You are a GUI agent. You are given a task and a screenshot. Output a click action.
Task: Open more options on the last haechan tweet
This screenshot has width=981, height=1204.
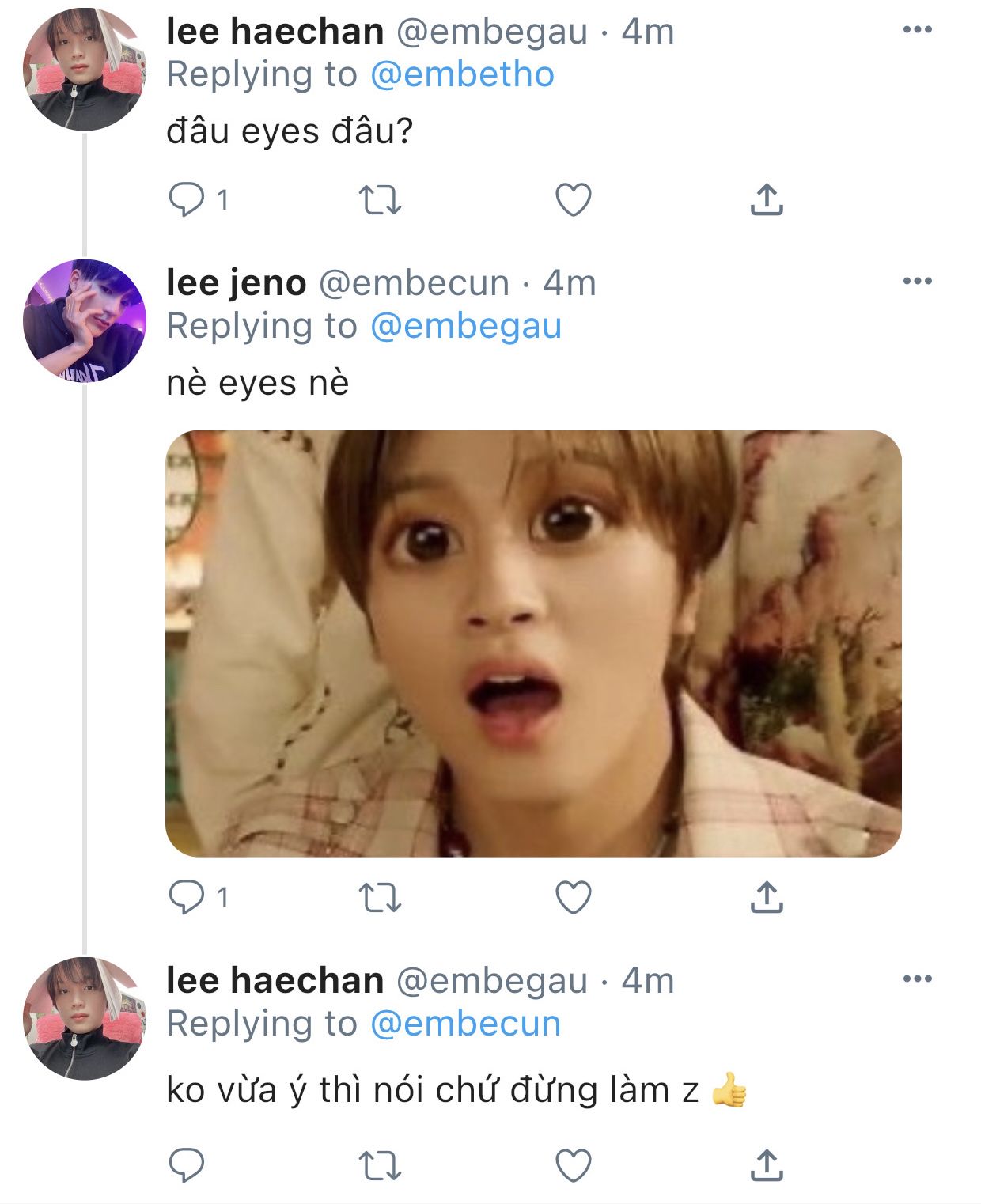[x=917, y=979]
